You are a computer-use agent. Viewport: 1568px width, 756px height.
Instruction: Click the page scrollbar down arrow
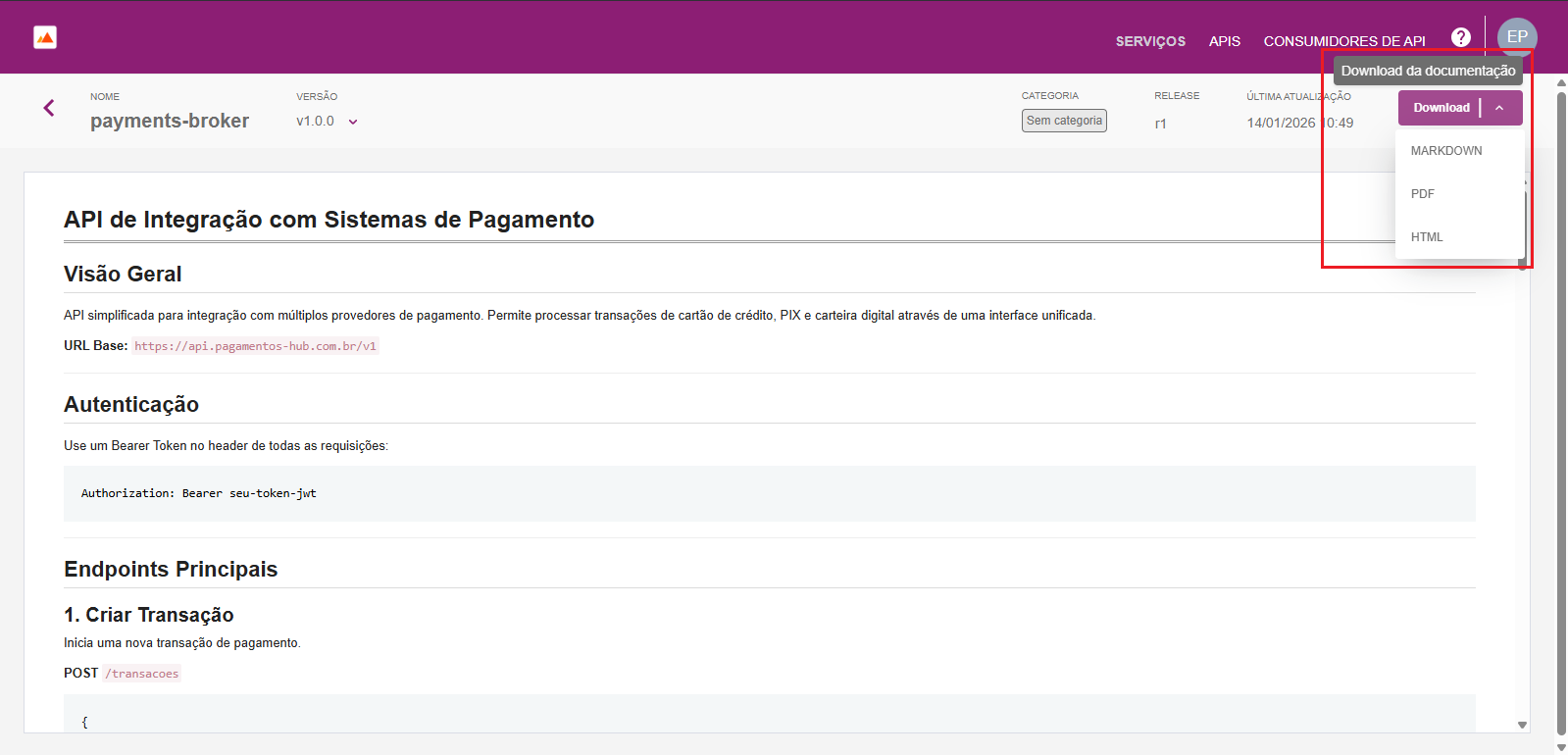[x=1561, y=747]
